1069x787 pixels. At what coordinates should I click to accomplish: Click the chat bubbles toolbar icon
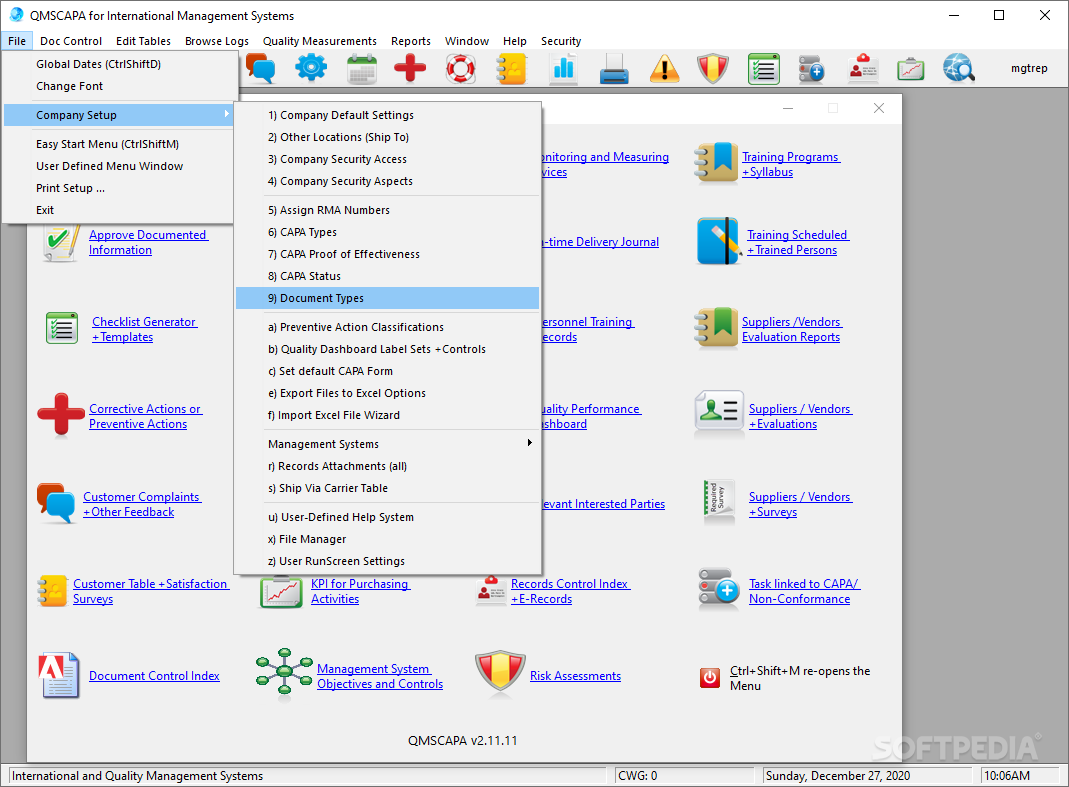point(260,68)
